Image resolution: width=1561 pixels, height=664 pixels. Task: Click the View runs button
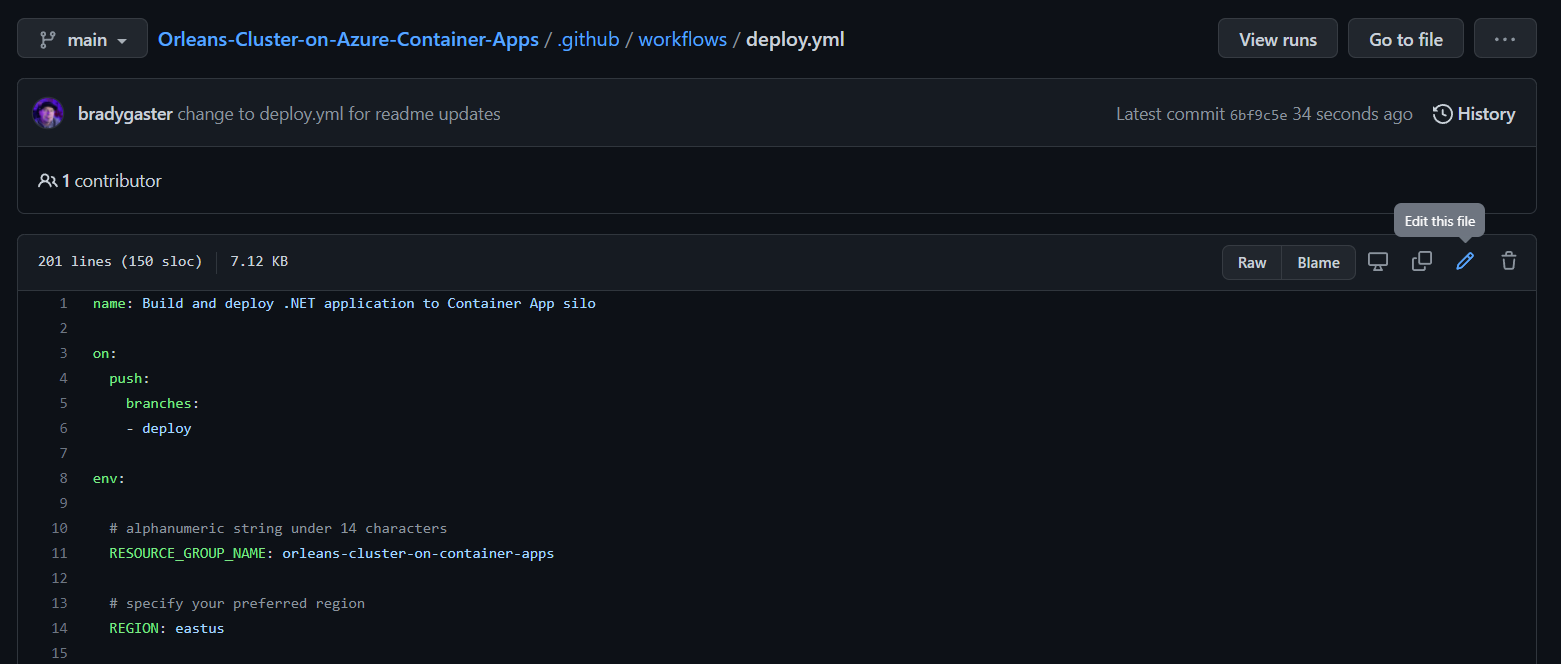coord(1277,39)
